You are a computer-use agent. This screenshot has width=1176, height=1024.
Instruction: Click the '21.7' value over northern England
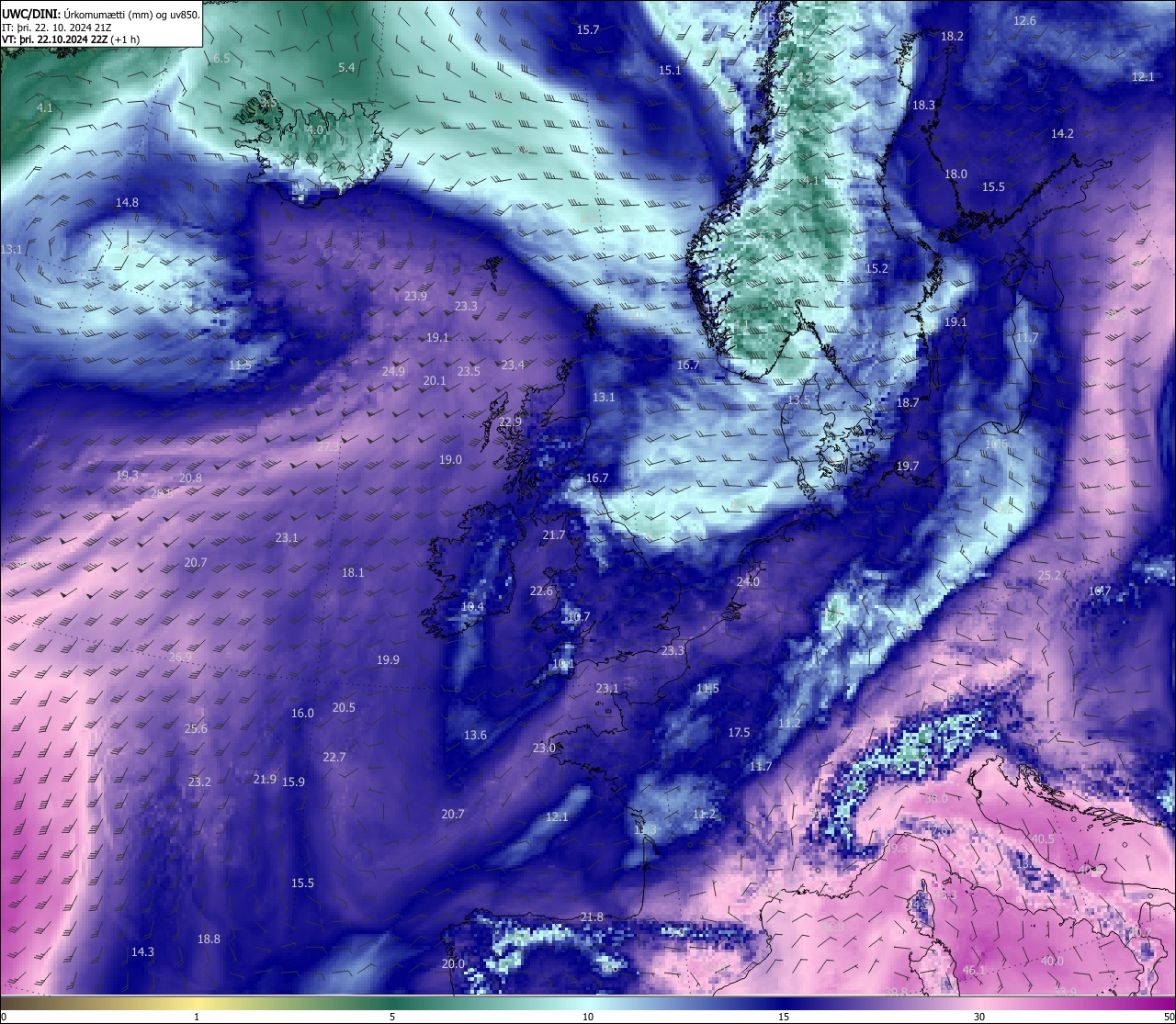click(554, 535)
